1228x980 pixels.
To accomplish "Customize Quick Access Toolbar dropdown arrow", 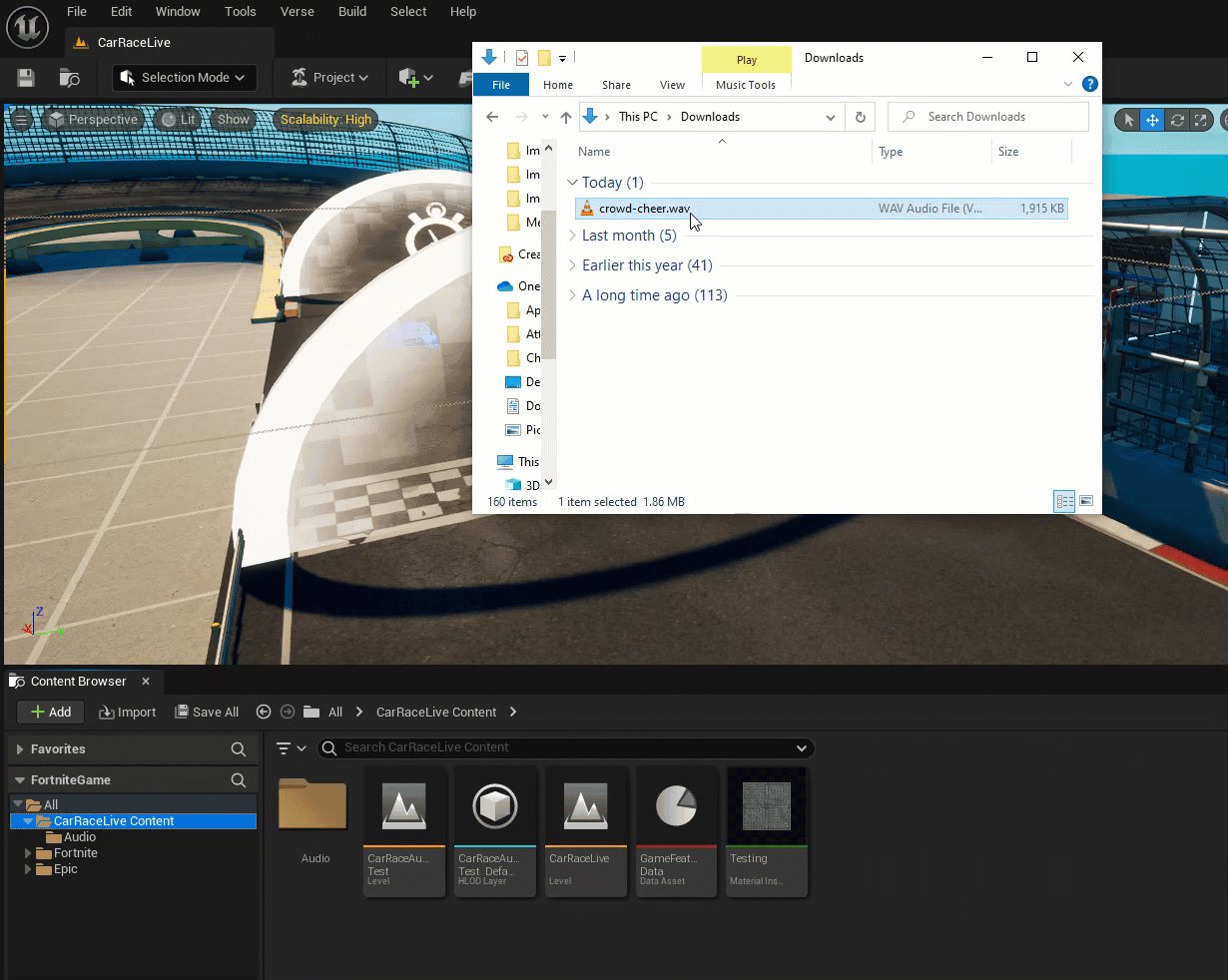I will coord(563,58).
